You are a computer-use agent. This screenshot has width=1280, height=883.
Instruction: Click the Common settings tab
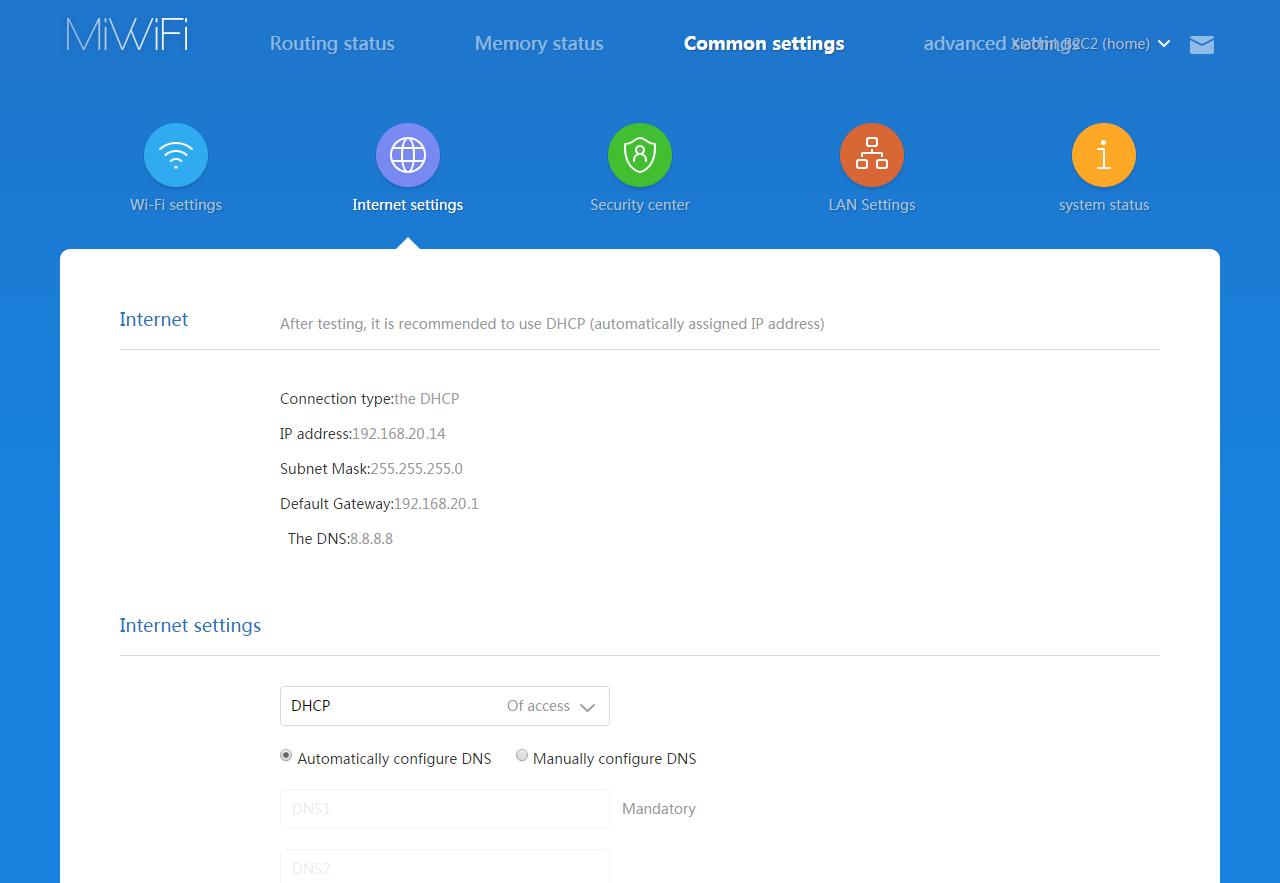click(764, 44)
